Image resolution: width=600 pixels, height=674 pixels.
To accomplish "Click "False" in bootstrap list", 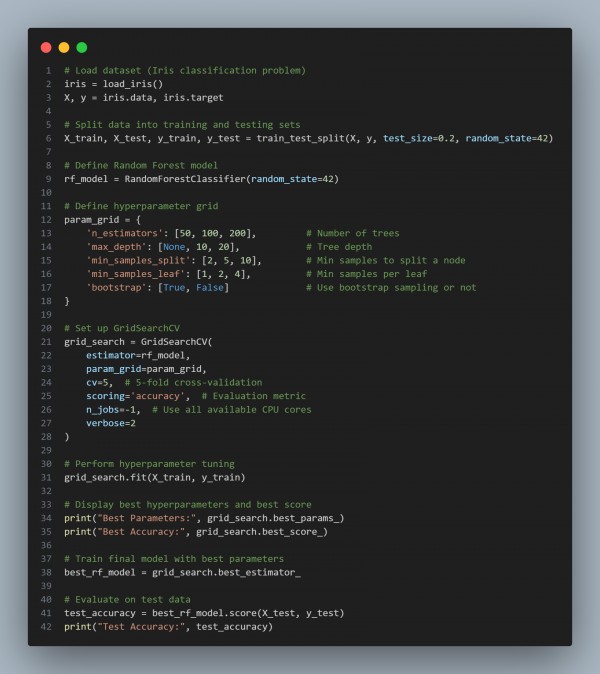I will click(210, 288).
